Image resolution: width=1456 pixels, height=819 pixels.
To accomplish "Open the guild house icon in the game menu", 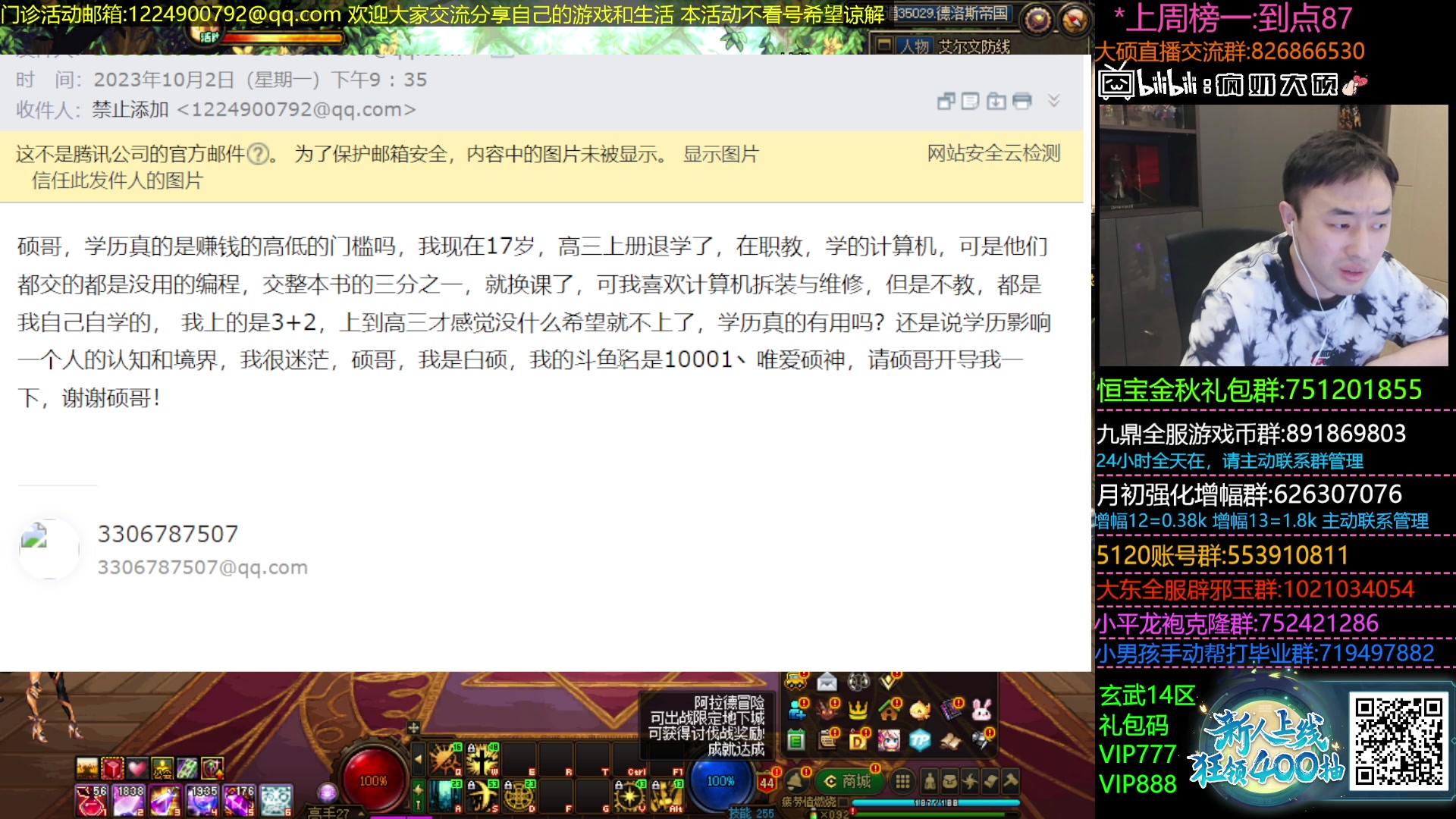I will [x=889, y=711].
